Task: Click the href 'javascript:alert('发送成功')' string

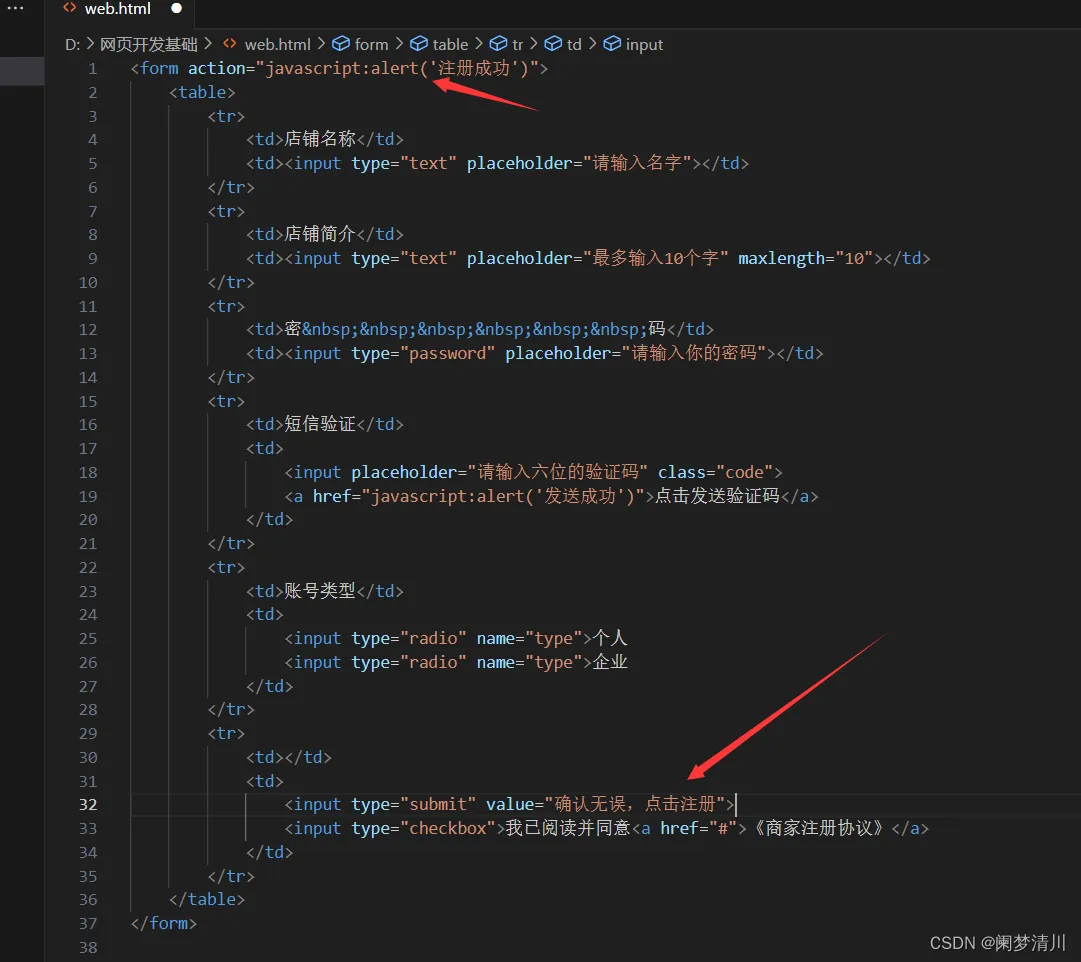Action: tap(503, 497)
